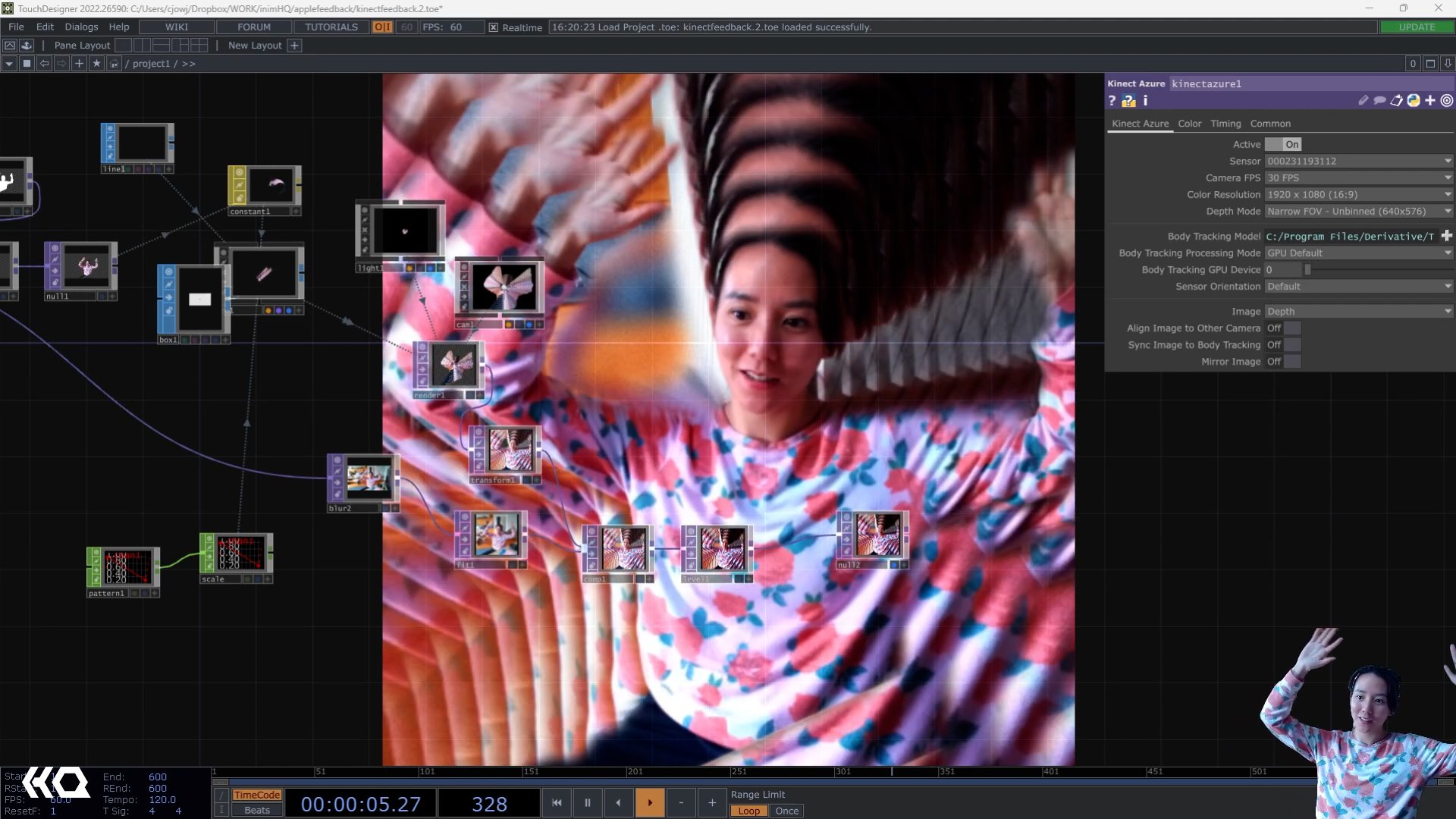Open the Edit menu
The height and width of the screenshot is (819, 1456).
tap(45, 27)
